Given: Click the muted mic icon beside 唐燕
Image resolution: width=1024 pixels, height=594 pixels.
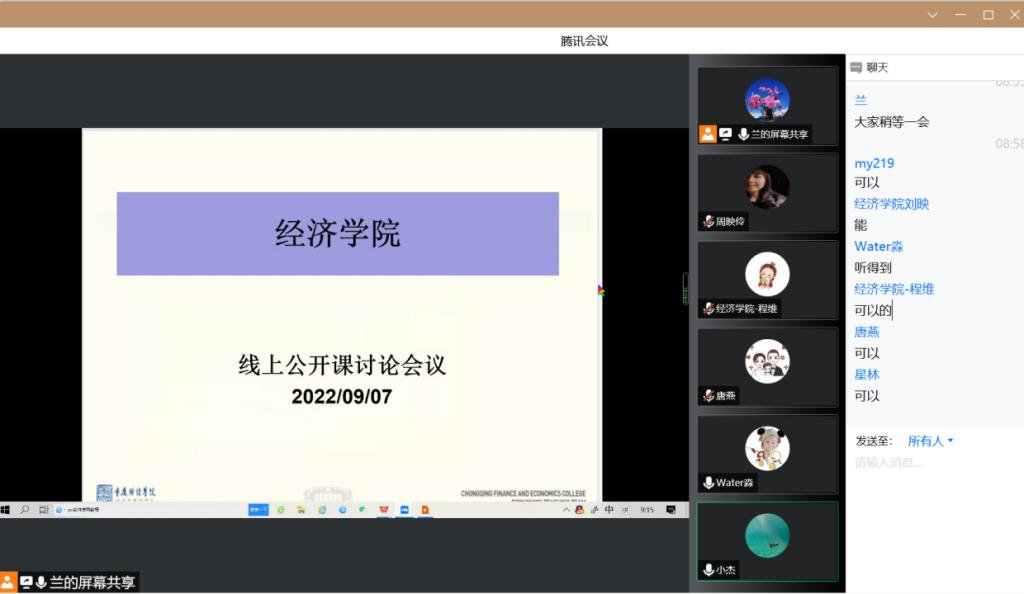Looking at the screenshot, I should pos(708,396).
